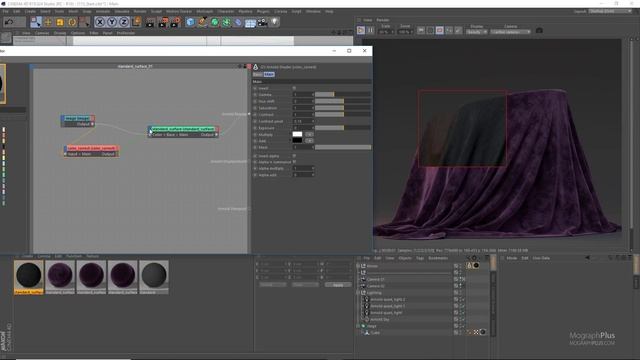Open Mode in Attribute Manager
640x360 pixels.
point(511,258)
